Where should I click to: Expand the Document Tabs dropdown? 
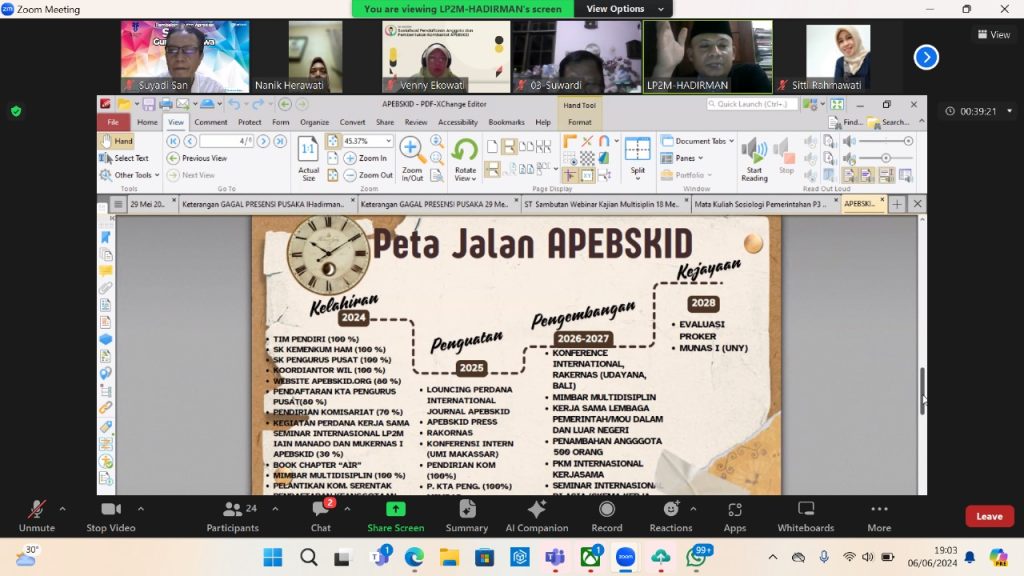[697, 141]
